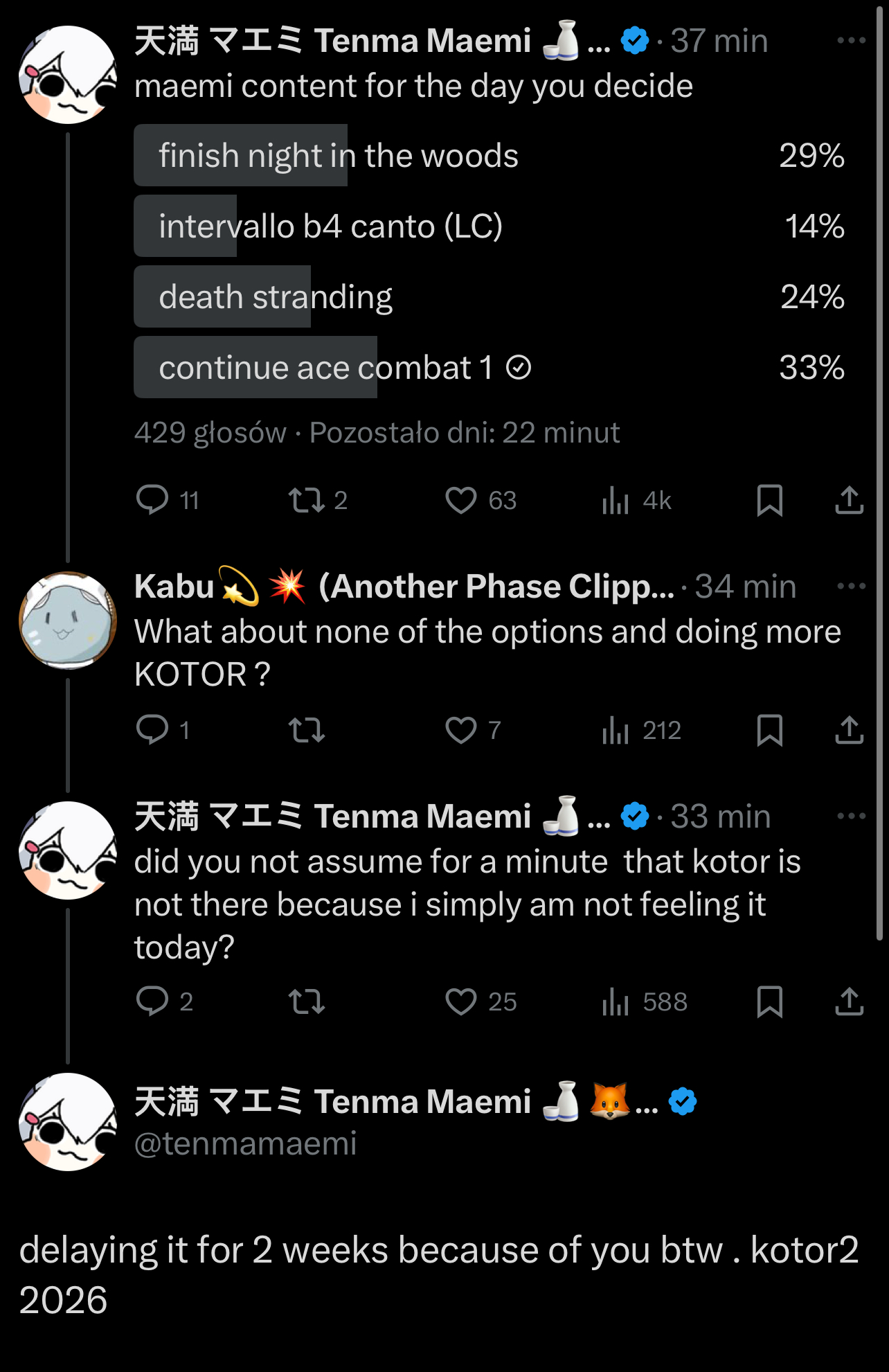
Task: Open the @tenmamaemi handle link
Action: click(x=245, y=1143)
